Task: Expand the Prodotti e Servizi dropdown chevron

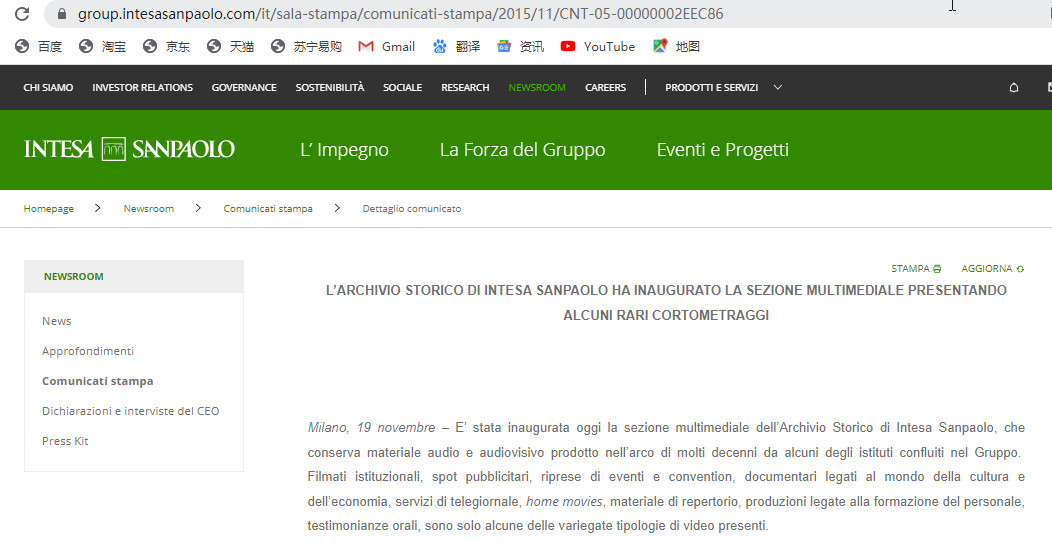Action: [x=778, y=87]
